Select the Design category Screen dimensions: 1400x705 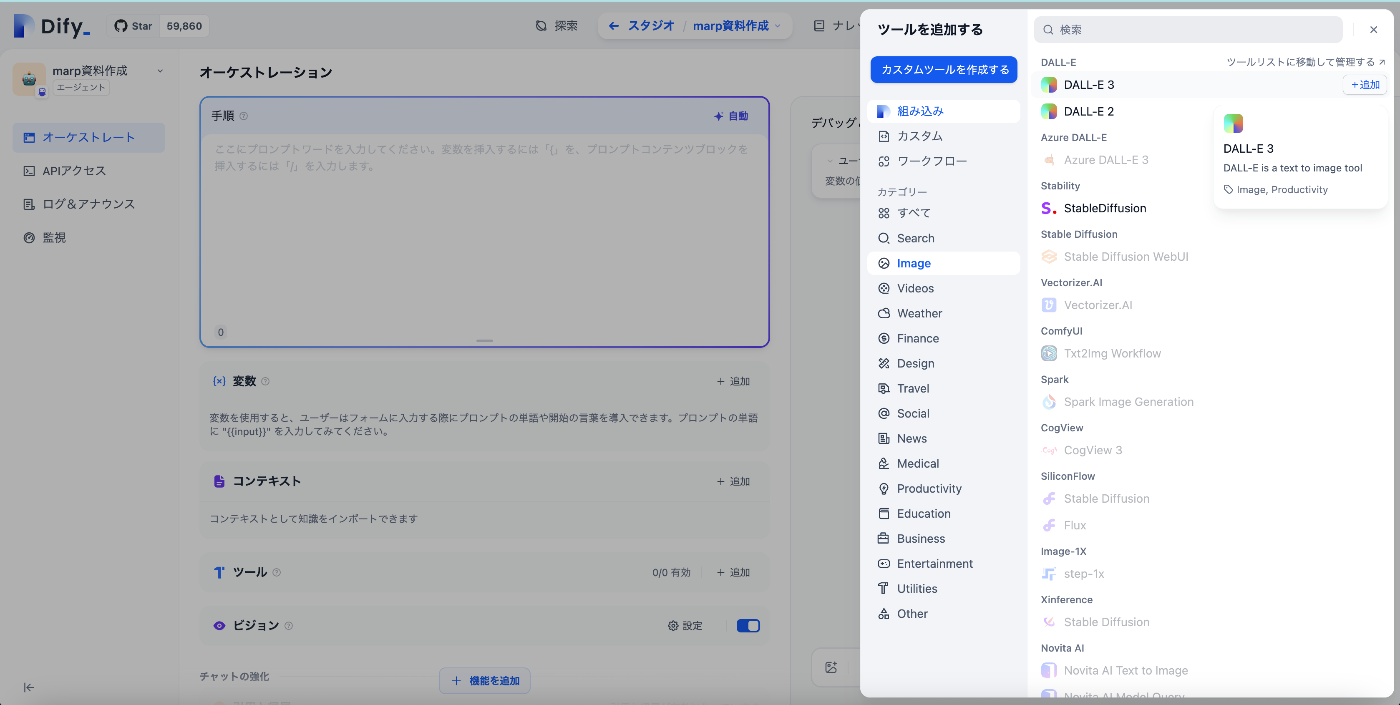943,363
